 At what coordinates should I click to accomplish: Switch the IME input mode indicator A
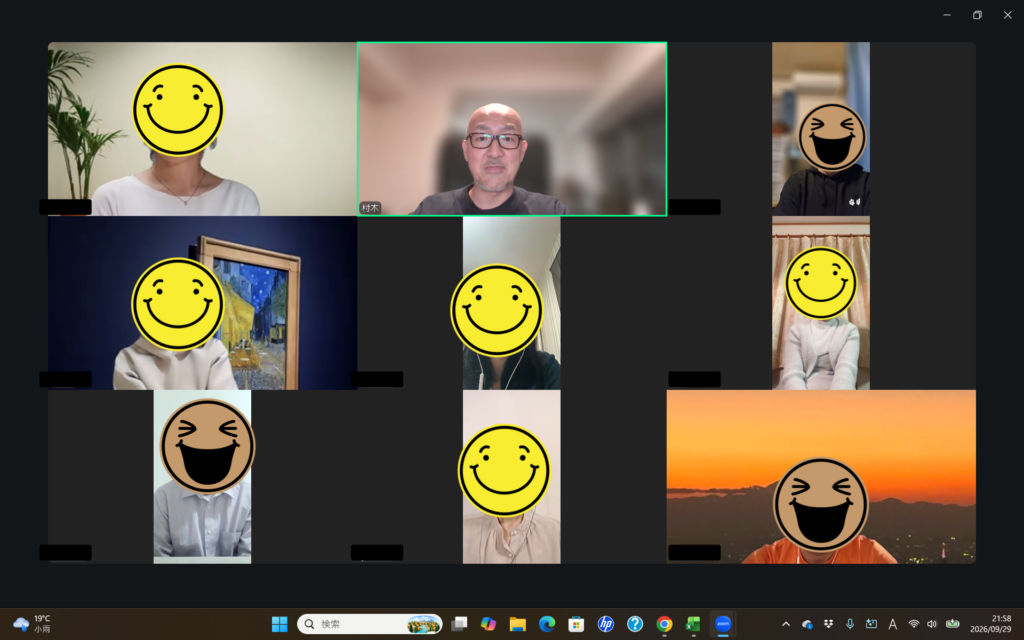pyautogui.click(x=893, y=624)
